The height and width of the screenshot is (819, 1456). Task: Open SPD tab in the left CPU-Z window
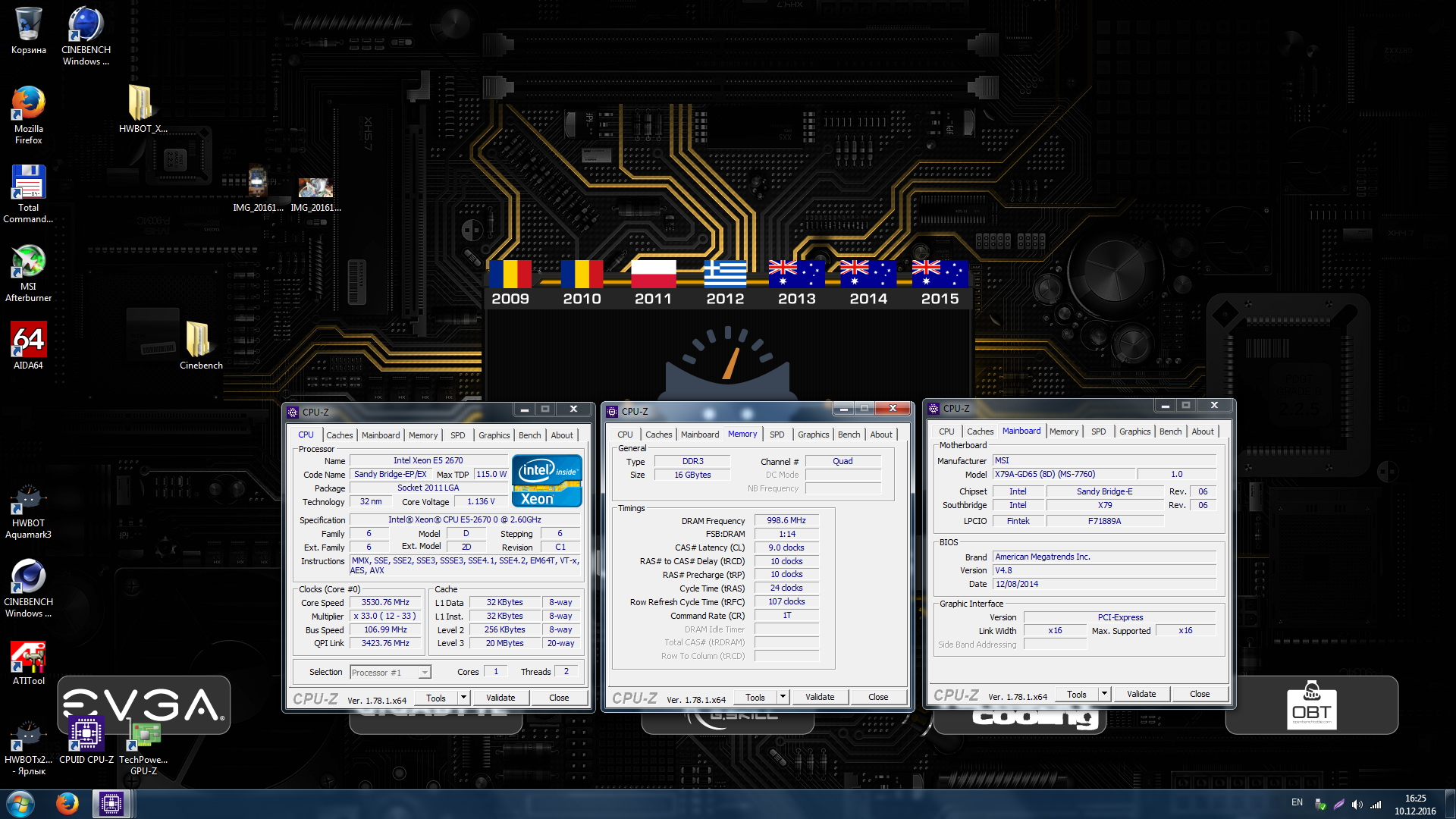pos(458,435)
